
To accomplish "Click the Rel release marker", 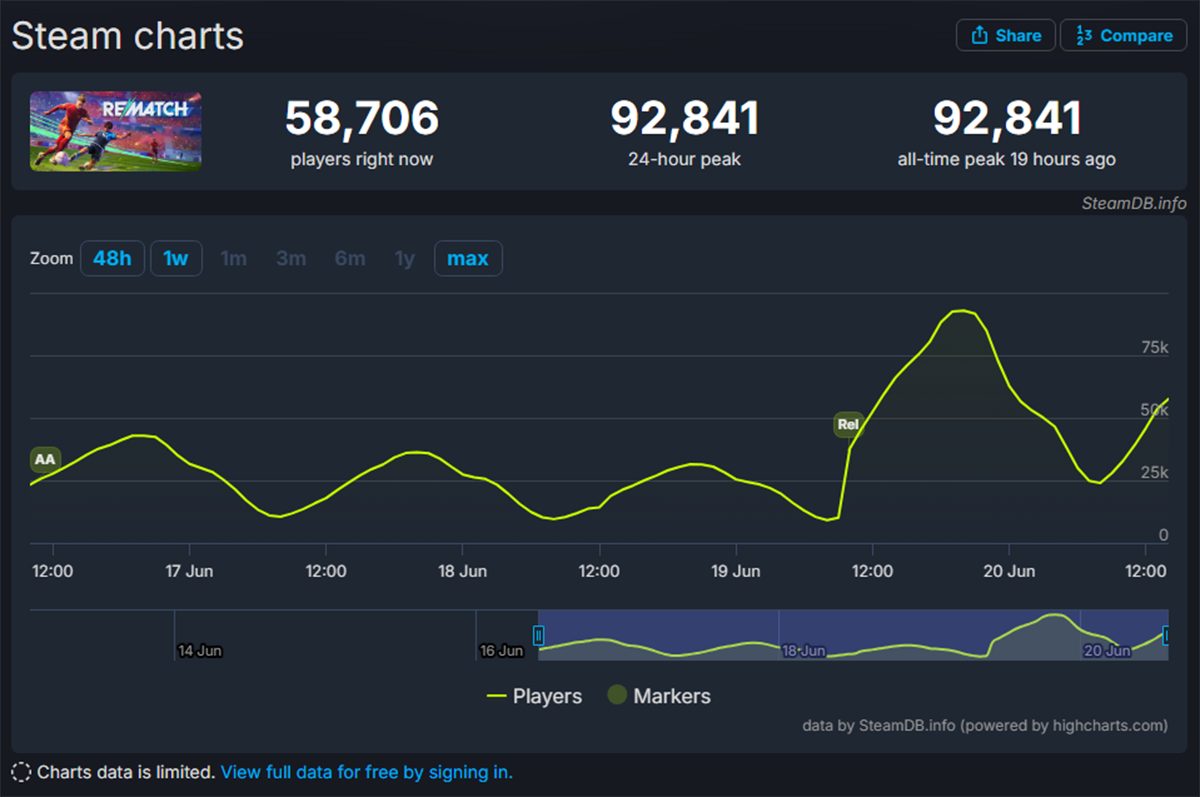I will [847, 424].
